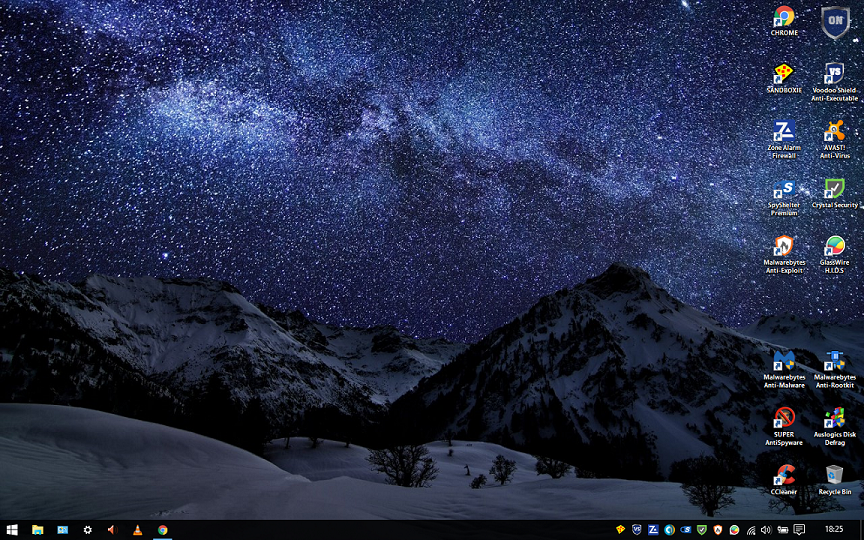The width and height of the screenshot is (864, 540).
Task: Open the Zone Alarm Firewall shortcut
Action: click(784, 139)
